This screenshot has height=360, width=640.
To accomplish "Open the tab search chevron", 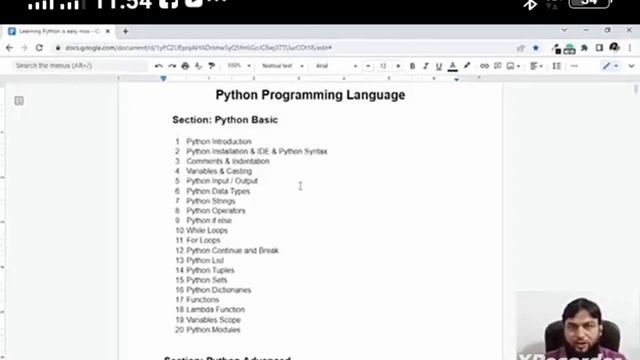I will [564, 30].
